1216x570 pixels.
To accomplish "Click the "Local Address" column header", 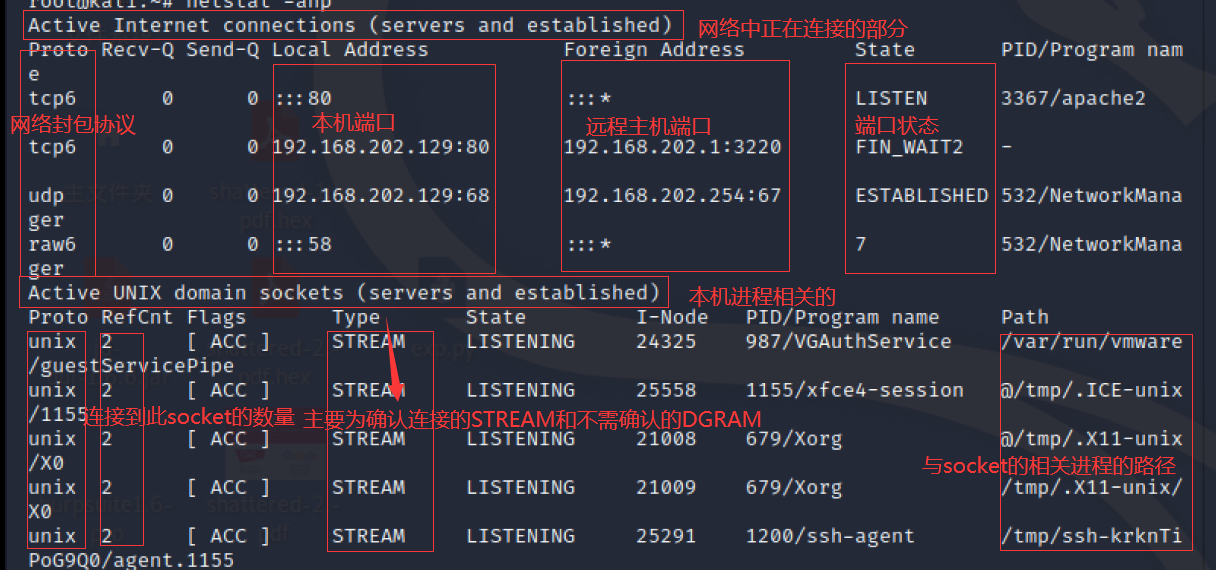I will click(350, 49).
